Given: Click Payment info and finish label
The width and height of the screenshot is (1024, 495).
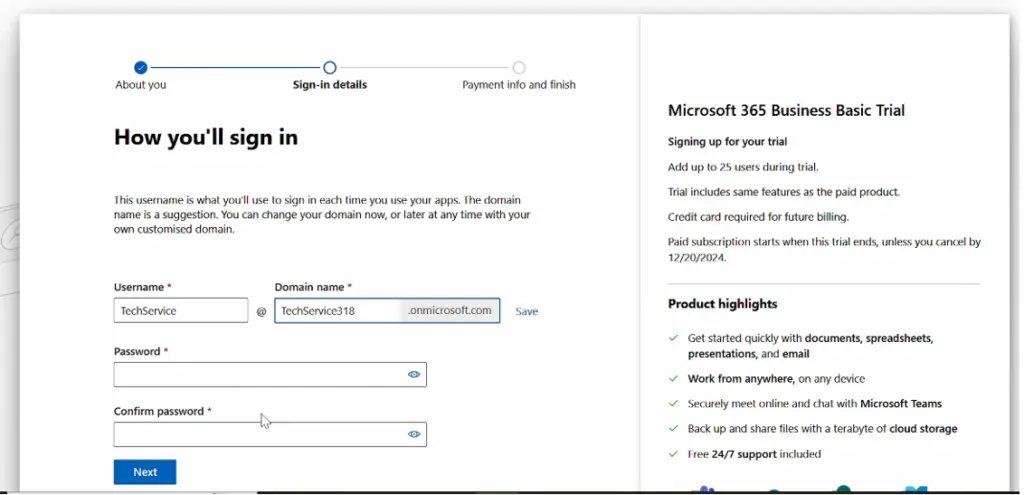Looking at the screenshot, I should tap(519, 85).
